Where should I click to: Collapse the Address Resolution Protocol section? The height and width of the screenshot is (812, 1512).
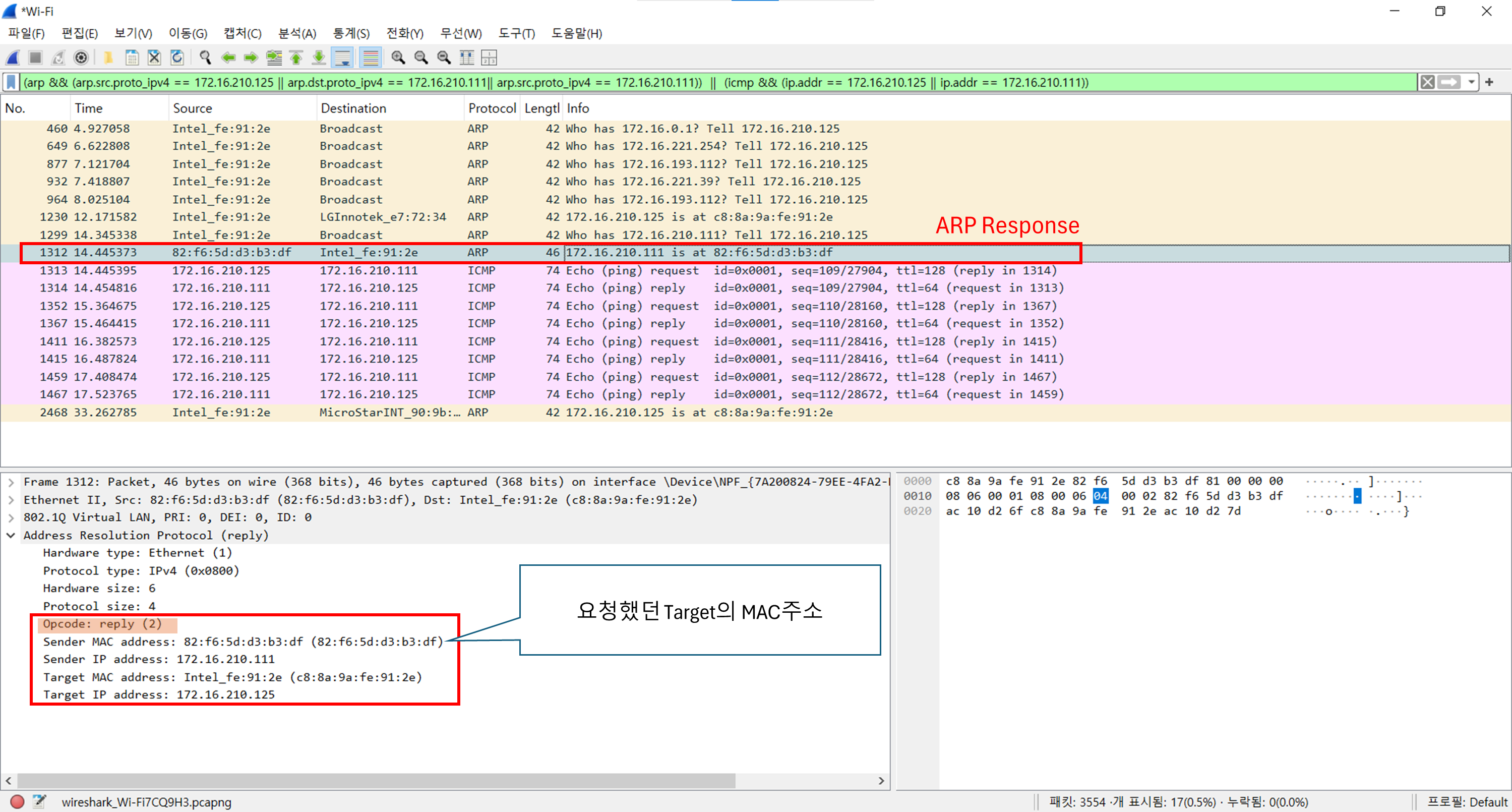pos(11,536)
